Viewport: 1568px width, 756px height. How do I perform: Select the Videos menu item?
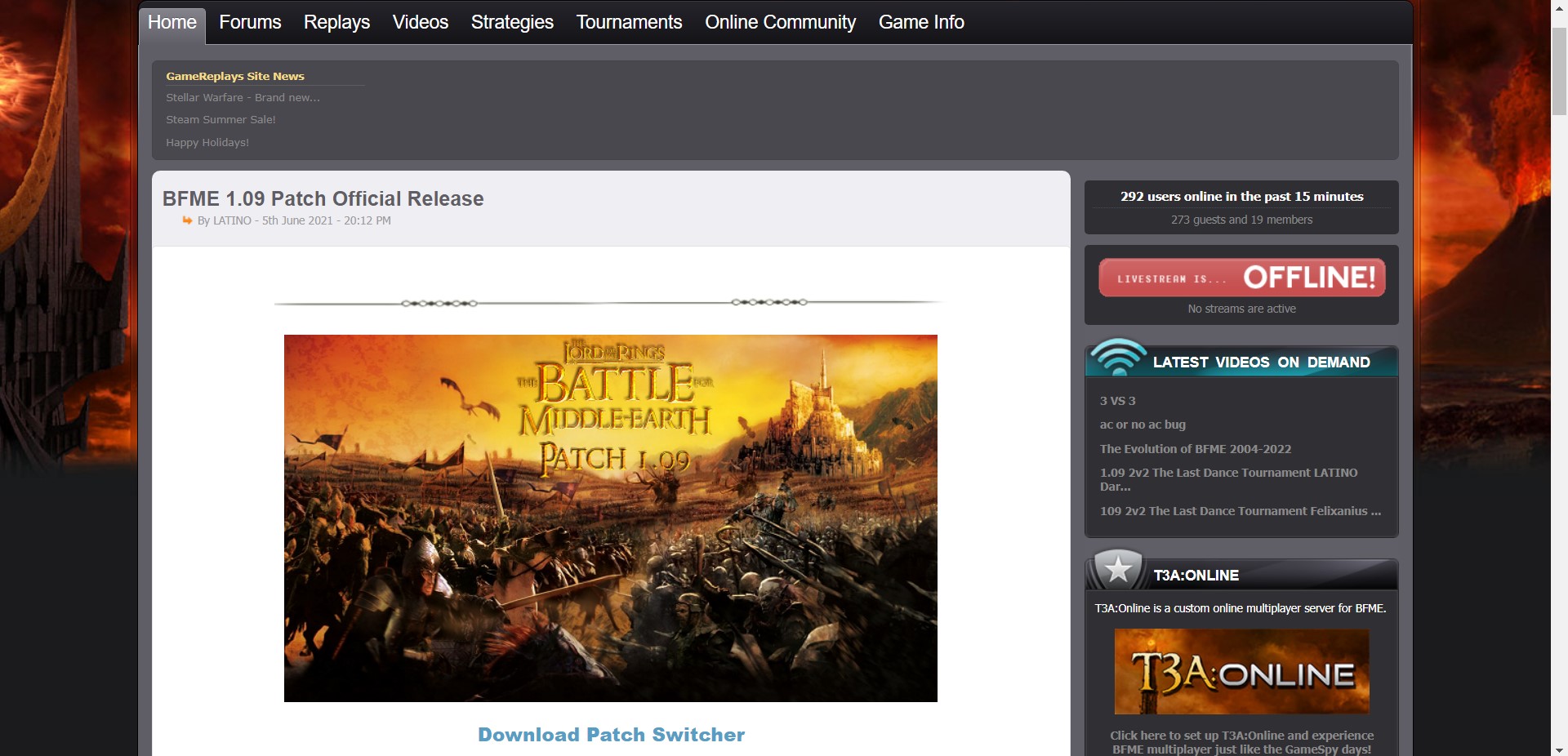point(421,23)
